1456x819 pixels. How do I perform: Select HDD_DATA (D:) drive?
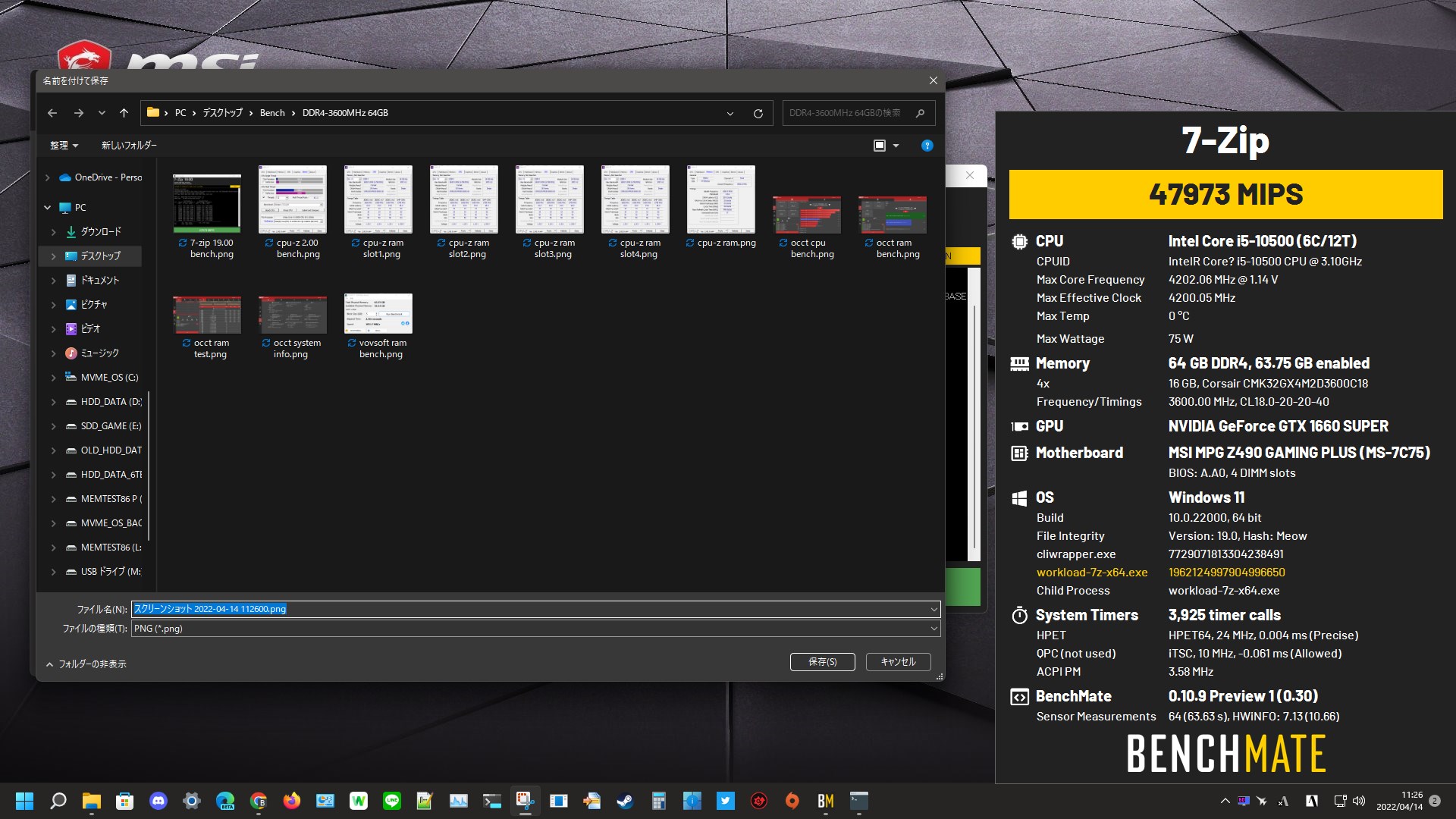click(x=111, y=402)
